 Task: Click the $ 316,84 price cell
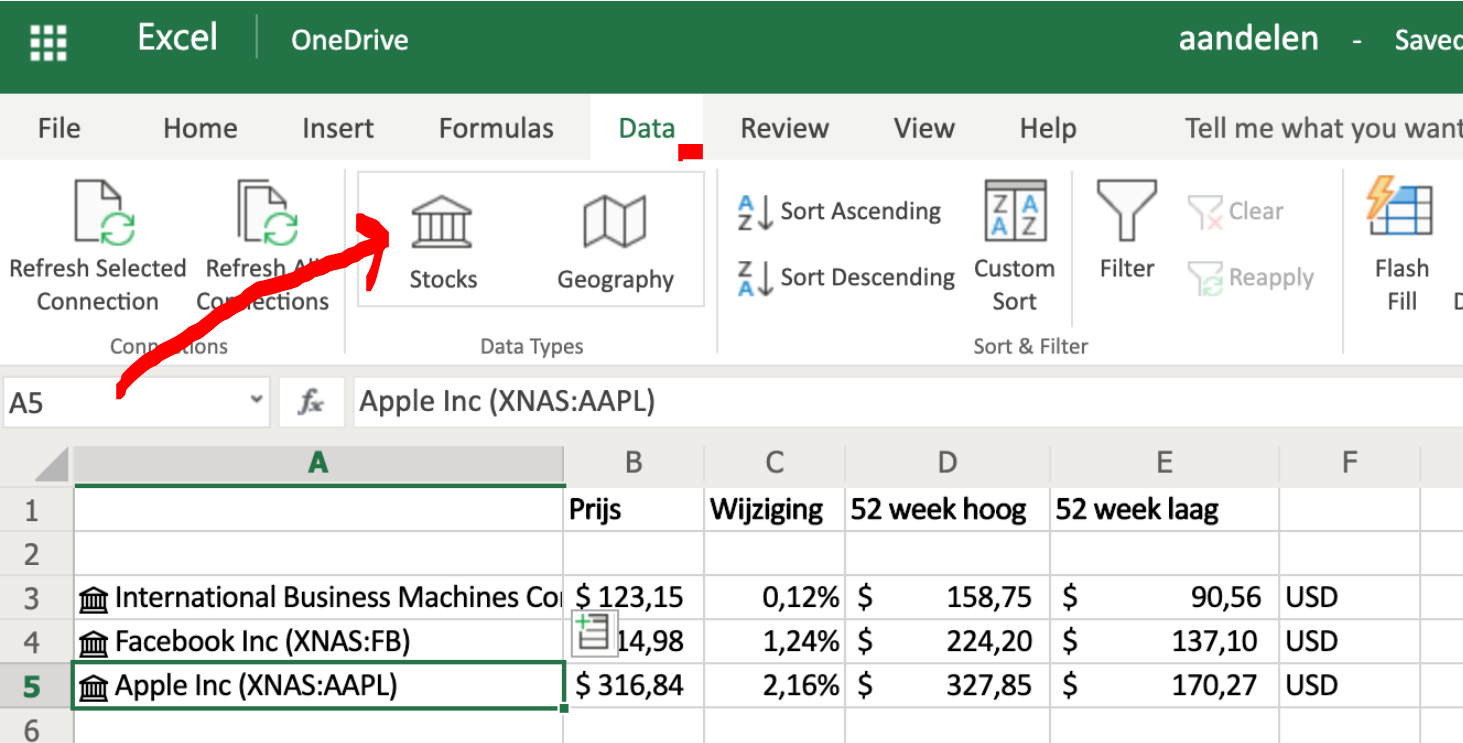point(634,686)
